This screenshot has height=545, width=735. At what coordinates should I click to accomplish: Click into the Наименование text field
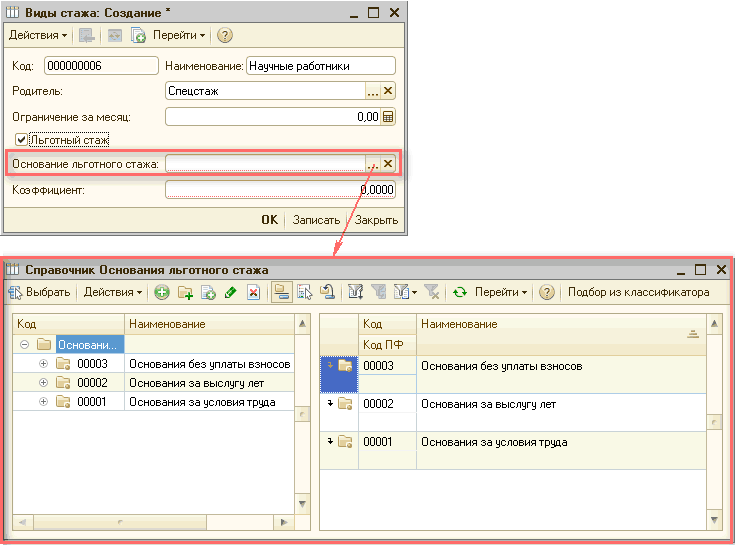[x=320, y=66]
